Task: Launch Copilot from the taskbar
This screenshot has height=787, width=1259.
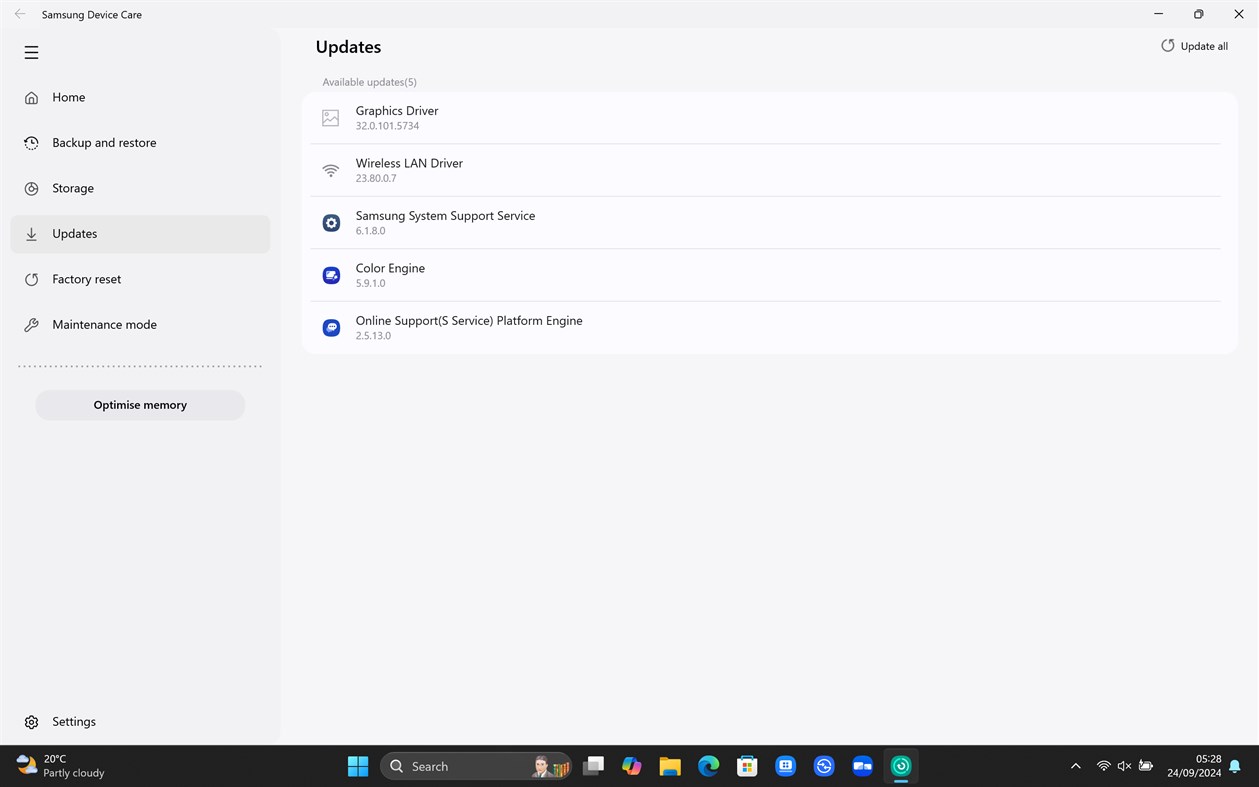Action: (x=631, y=766)
